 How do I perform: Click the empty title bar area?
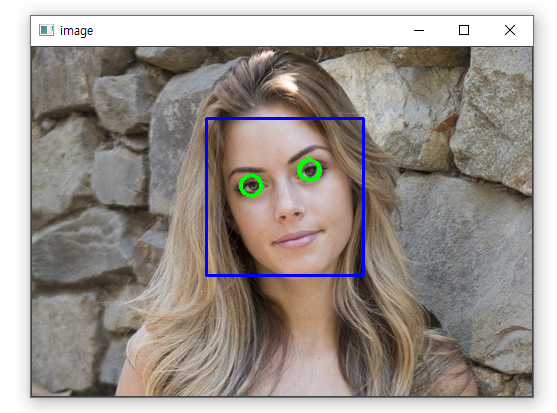coord(249,31)
